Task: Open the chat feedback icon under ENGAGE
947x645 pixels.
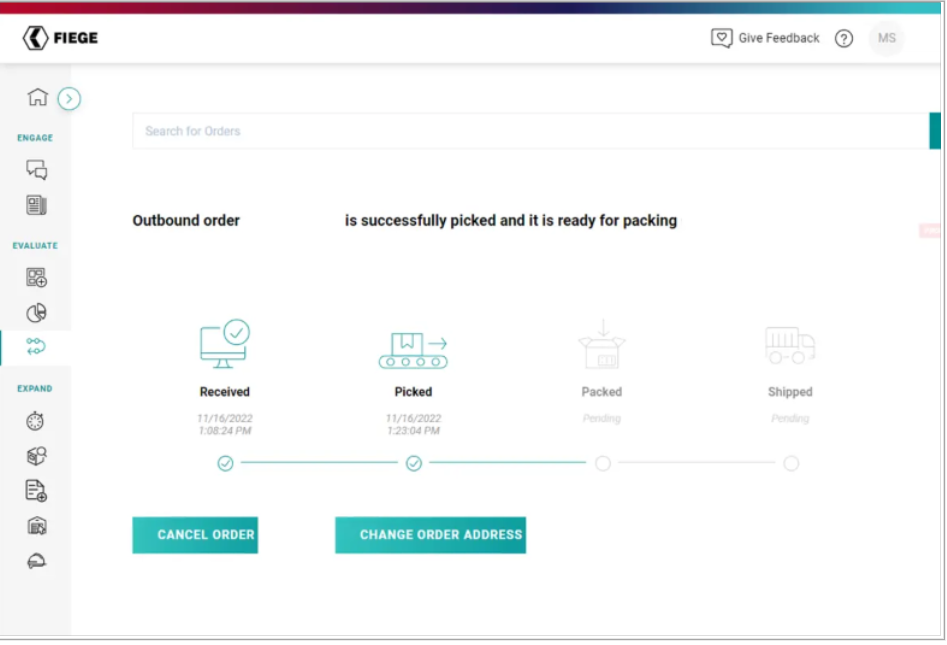Action: (x=37, y=170)
